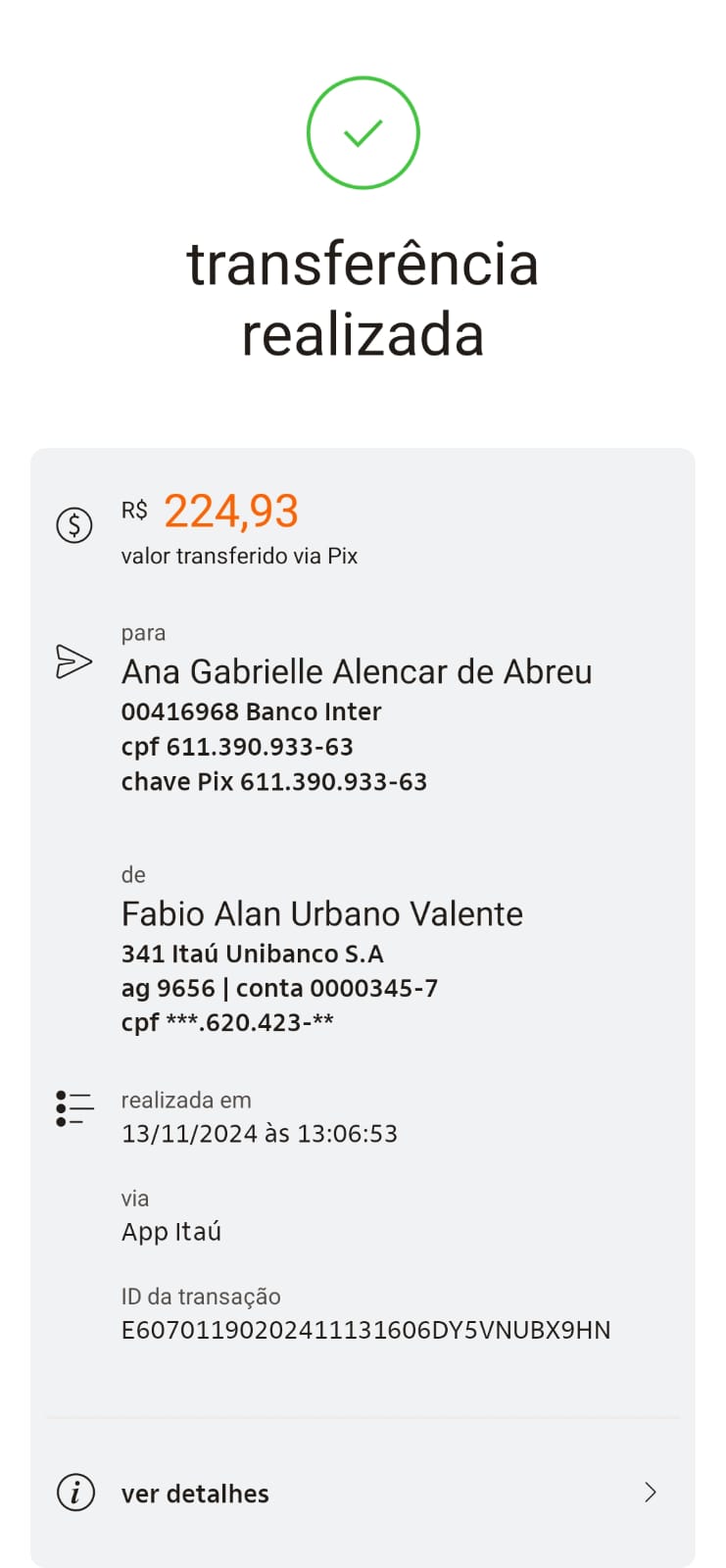Viewport: 726px width, 1568px height.
Task: Click the info icon beside ver detalhes
Action: point(75,1493)
